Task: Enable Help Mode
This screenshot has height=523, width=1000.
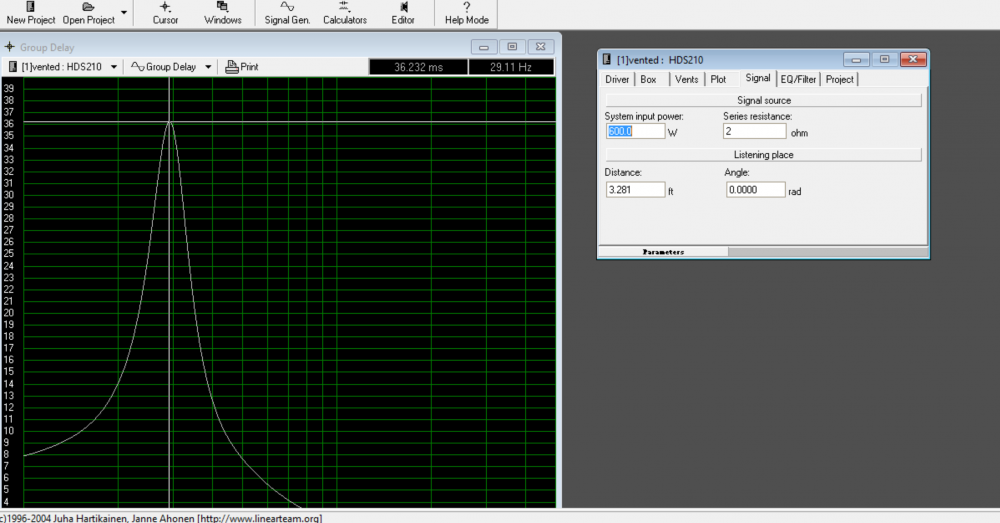Action: point(466,13)
